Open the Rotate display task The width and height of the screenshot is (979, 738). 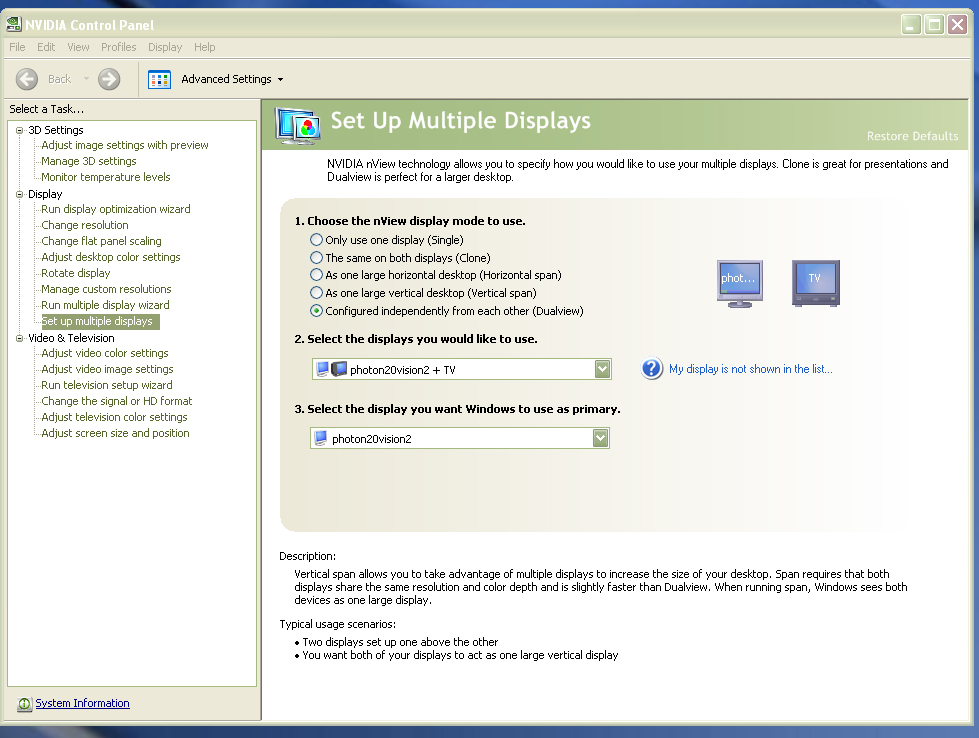pos(76,273)
